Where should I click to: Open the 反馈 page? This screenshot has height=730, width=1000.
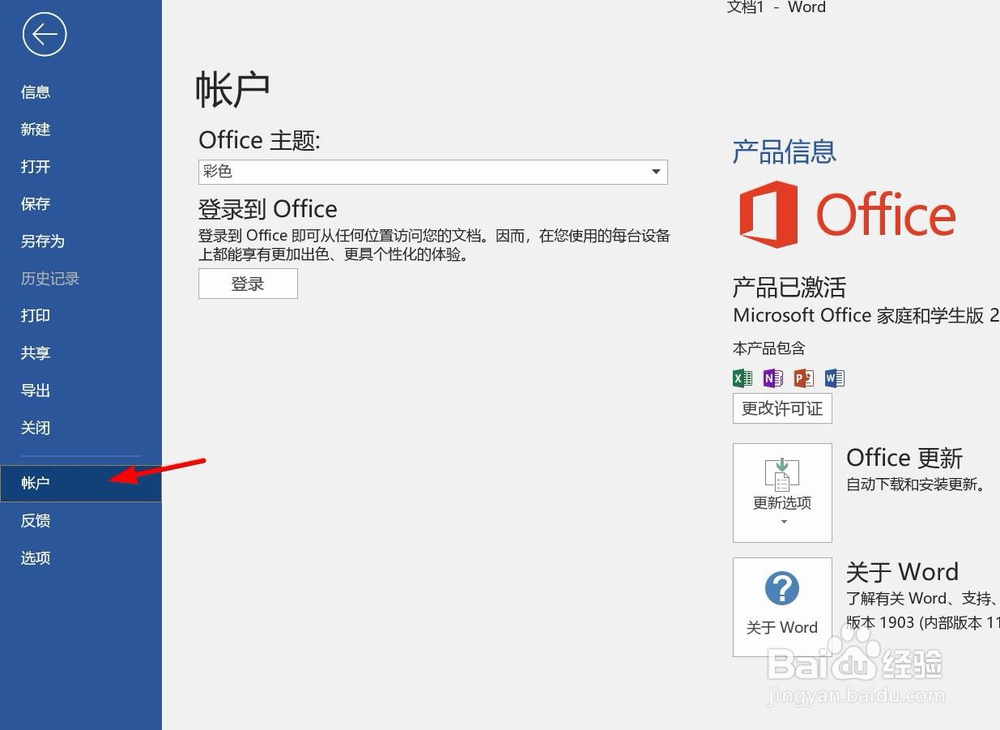pyautogui.click(x=35, y=521)
